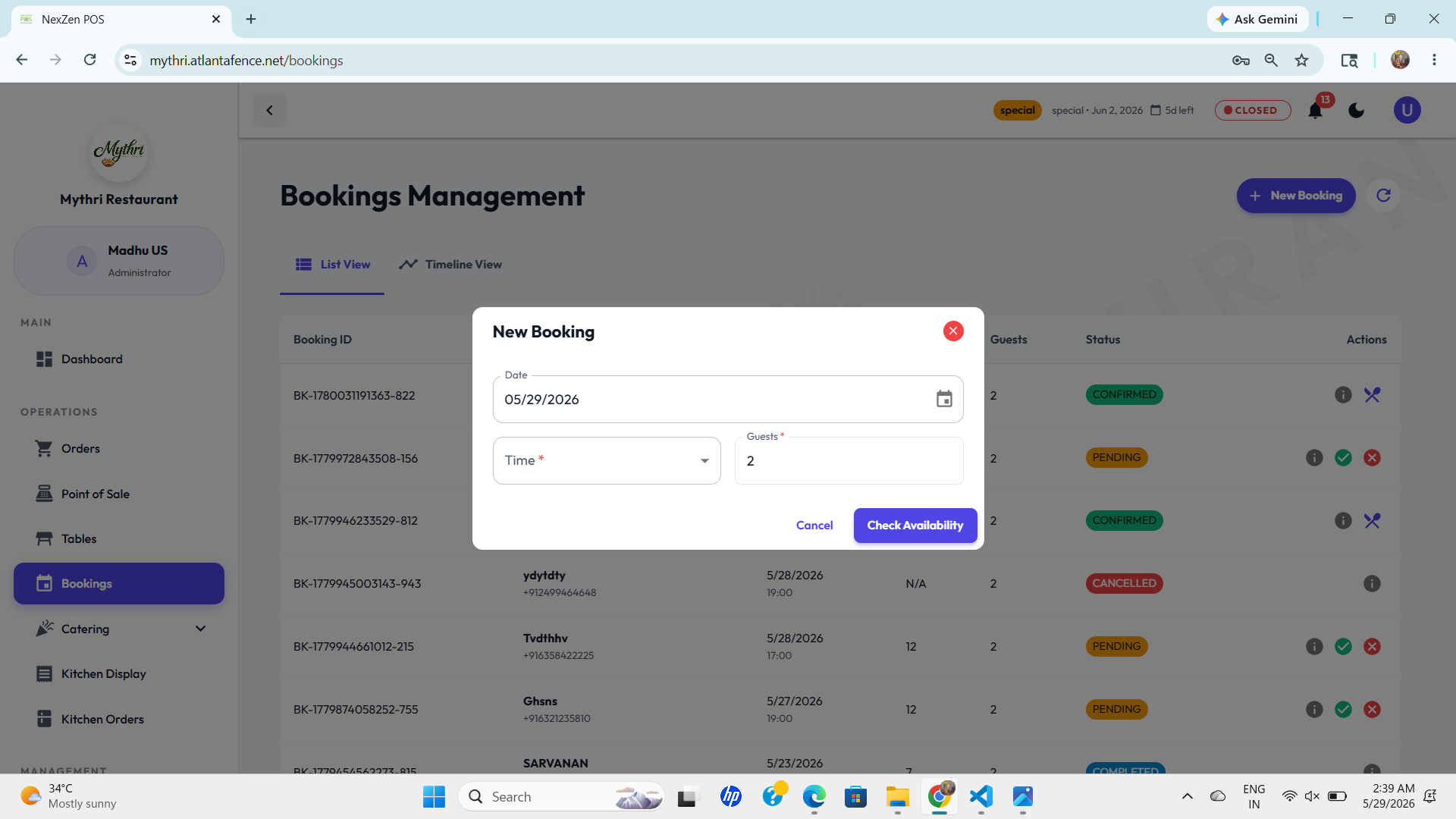The width and height of the screenshot is (1456, 819).
Task: Confirm booking BK-1779972843508-156
Action: 1343,458
